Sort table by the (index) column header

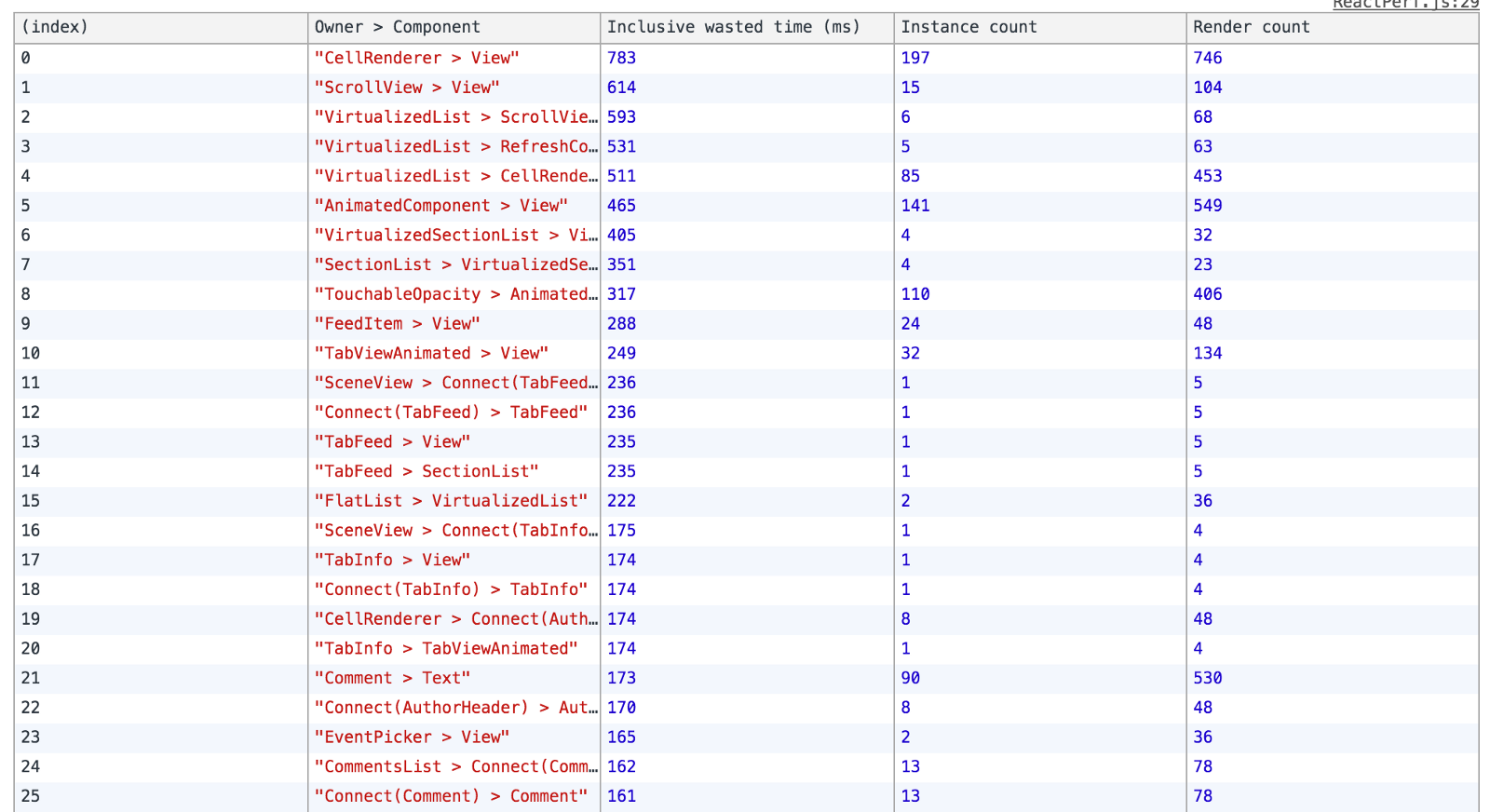point(55,28)
